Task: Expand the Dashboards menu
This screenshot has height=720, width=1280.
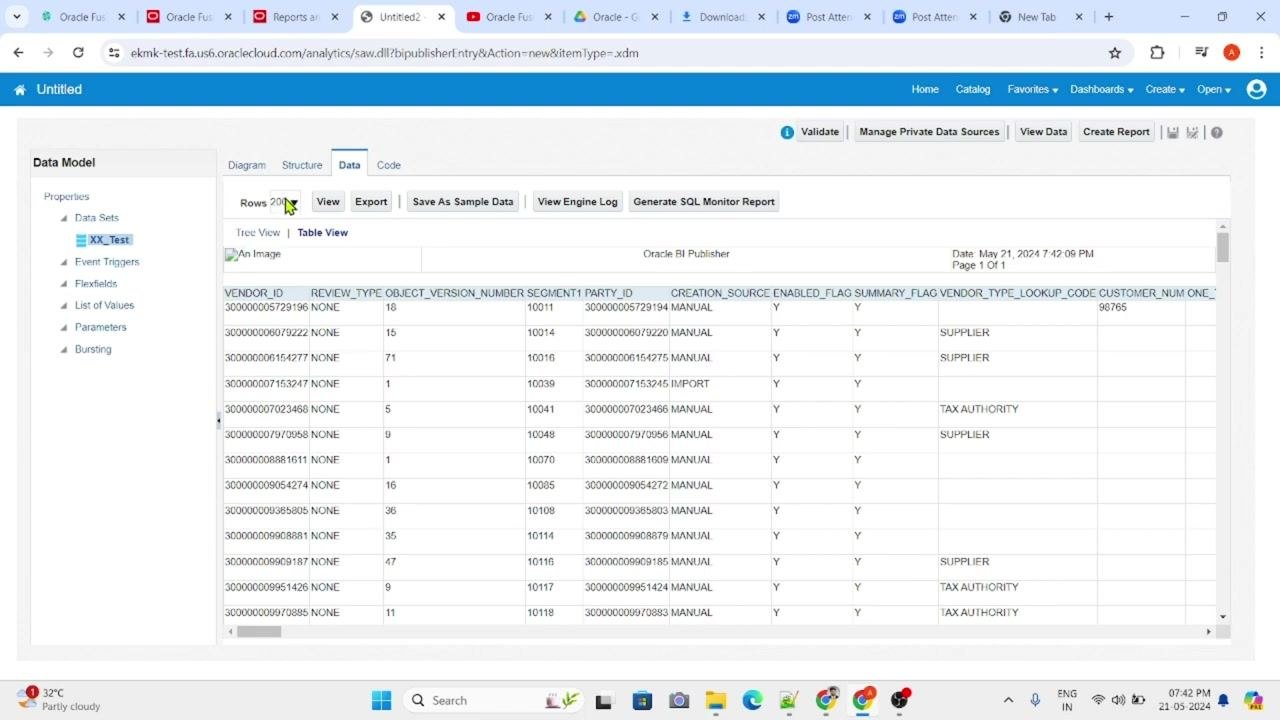Action: click(x=1101, y=90)
